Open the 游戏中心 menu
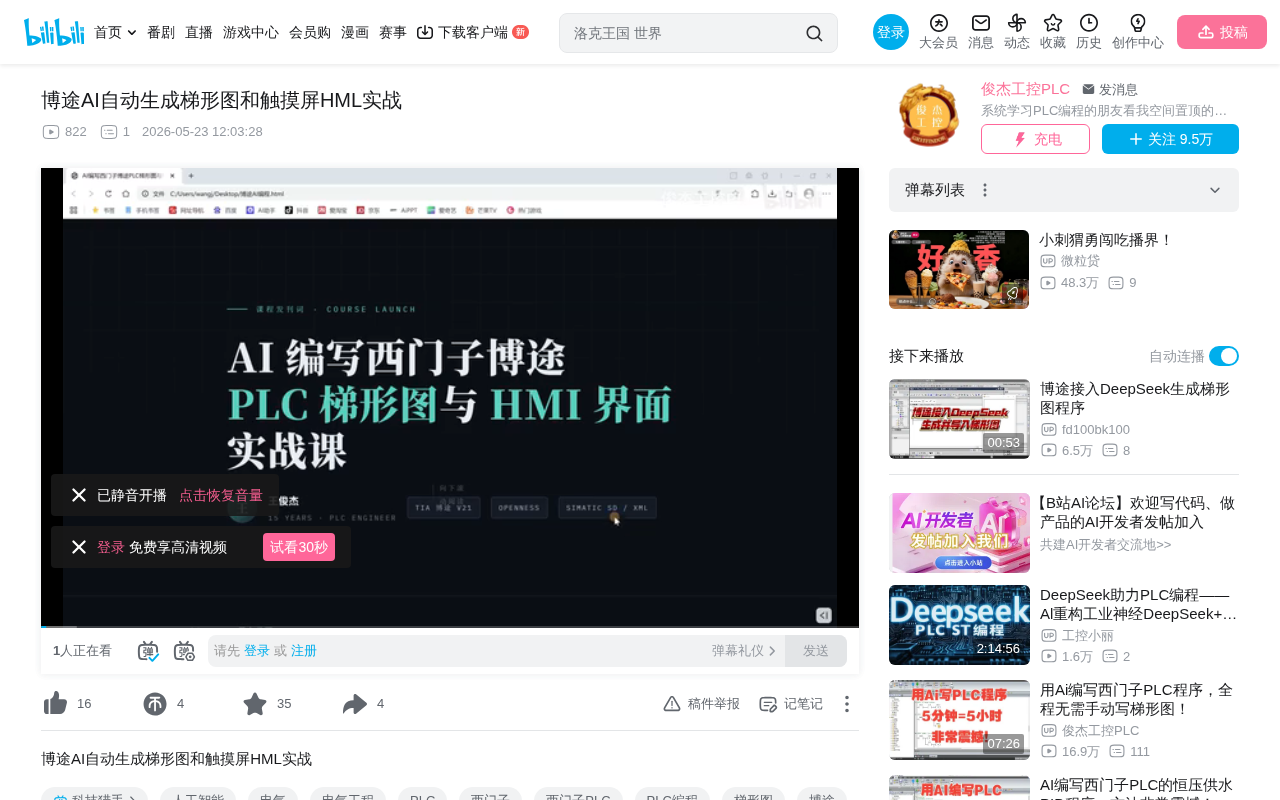Screen dimensions: 1280x800 coord(251,32)
